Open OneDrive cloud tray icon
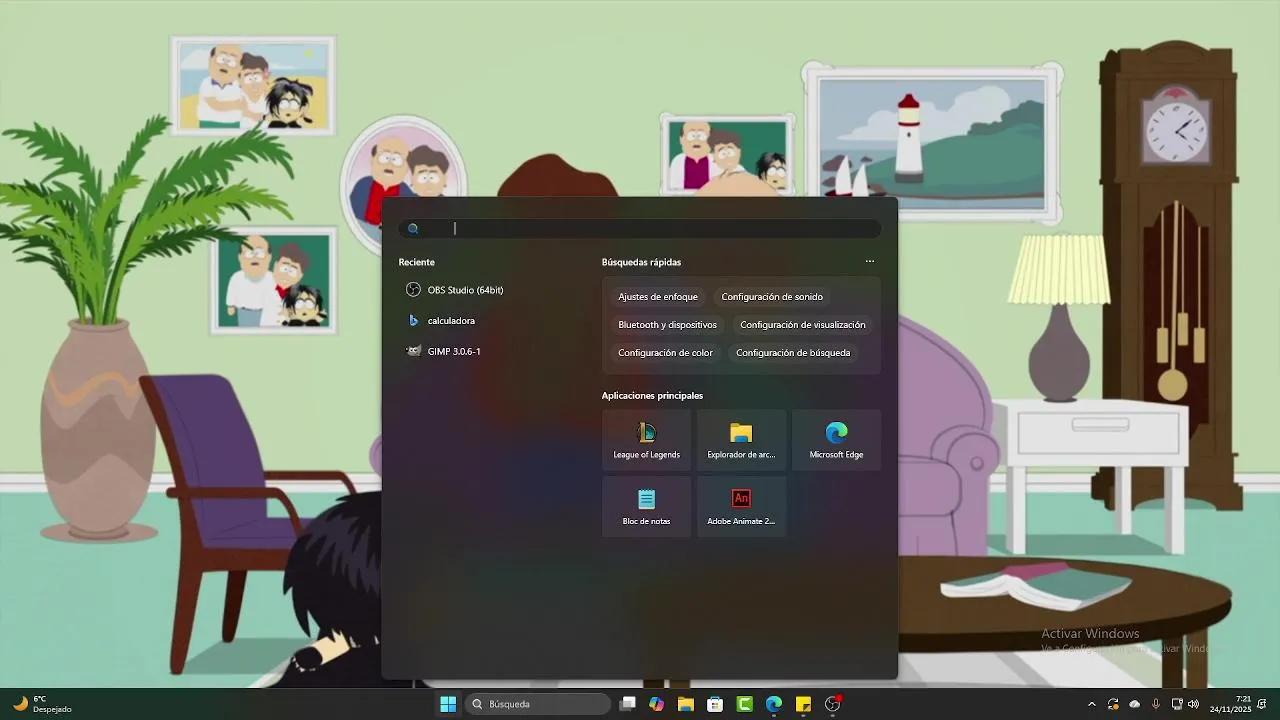 pyautogui.click(x=1135, y=704)
